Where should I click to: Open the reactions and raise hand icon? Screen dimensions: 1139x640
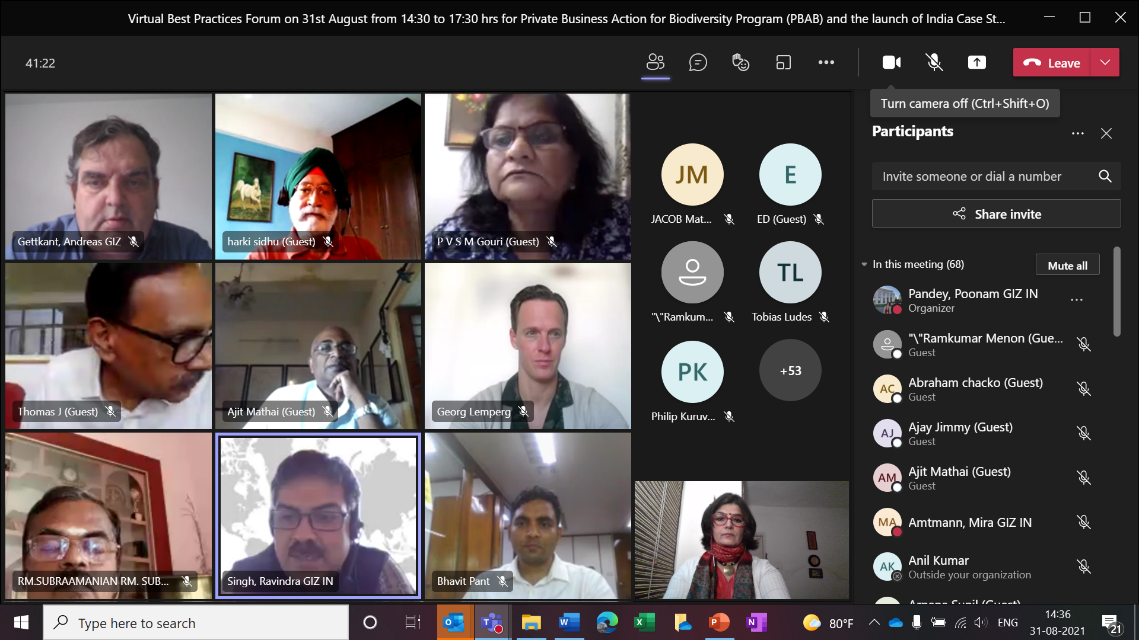[x=741, y=63]
